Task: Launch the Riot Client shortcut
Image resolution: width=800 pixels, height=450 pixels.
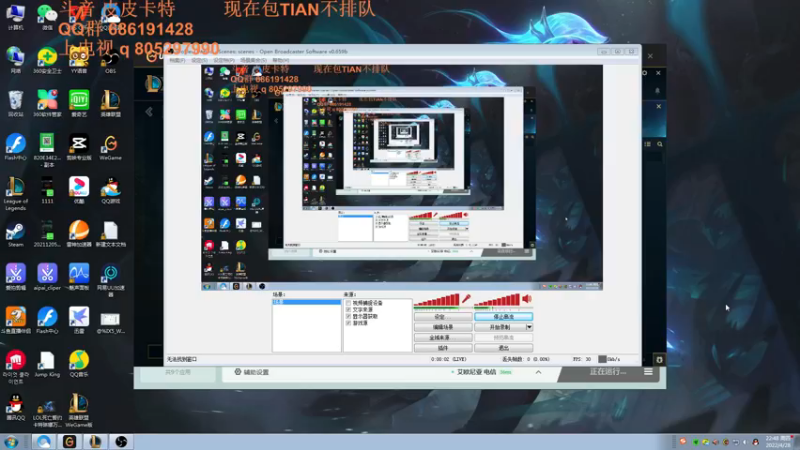Action: pyautogui.click(x=15, y=366)
